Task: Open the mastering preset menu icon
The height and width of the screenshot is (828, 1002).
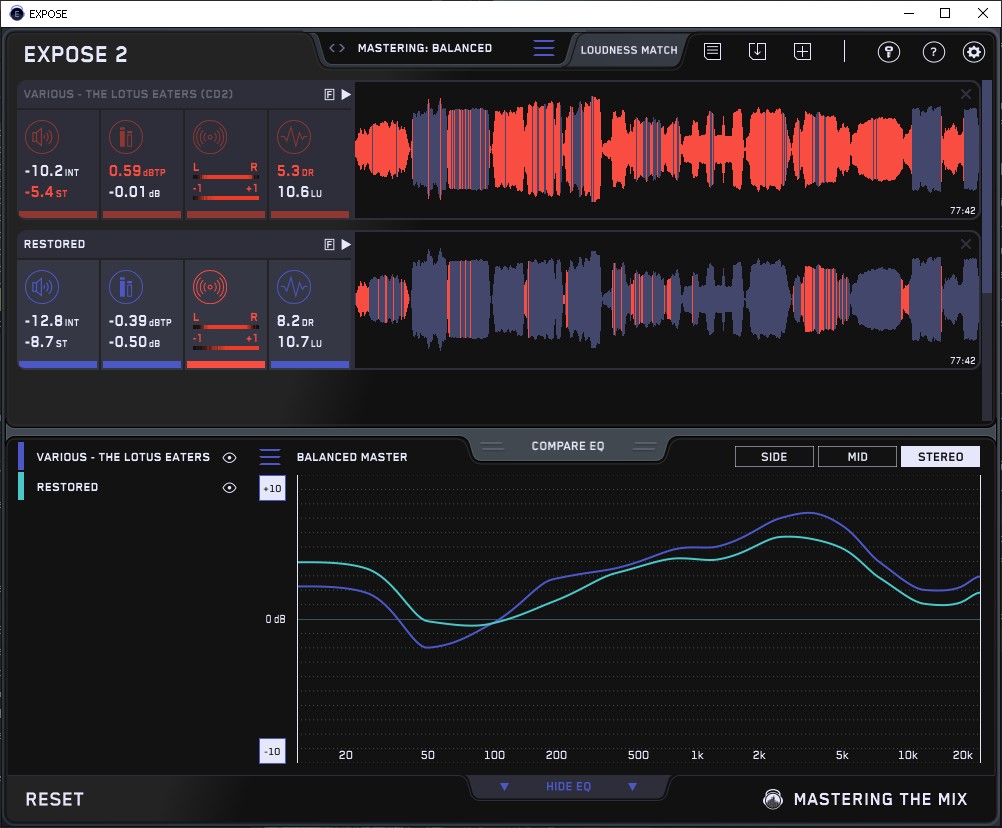Action: [544, 48]
